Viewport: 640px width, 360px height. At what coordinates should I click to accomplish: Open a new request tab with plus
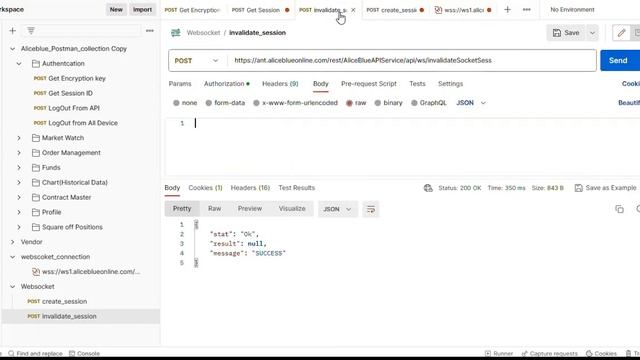point(507,9)
